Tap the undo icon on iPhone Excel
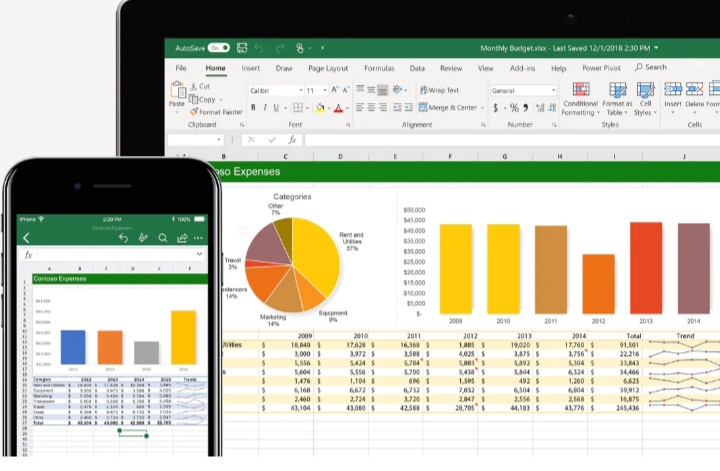 point(123,238)
